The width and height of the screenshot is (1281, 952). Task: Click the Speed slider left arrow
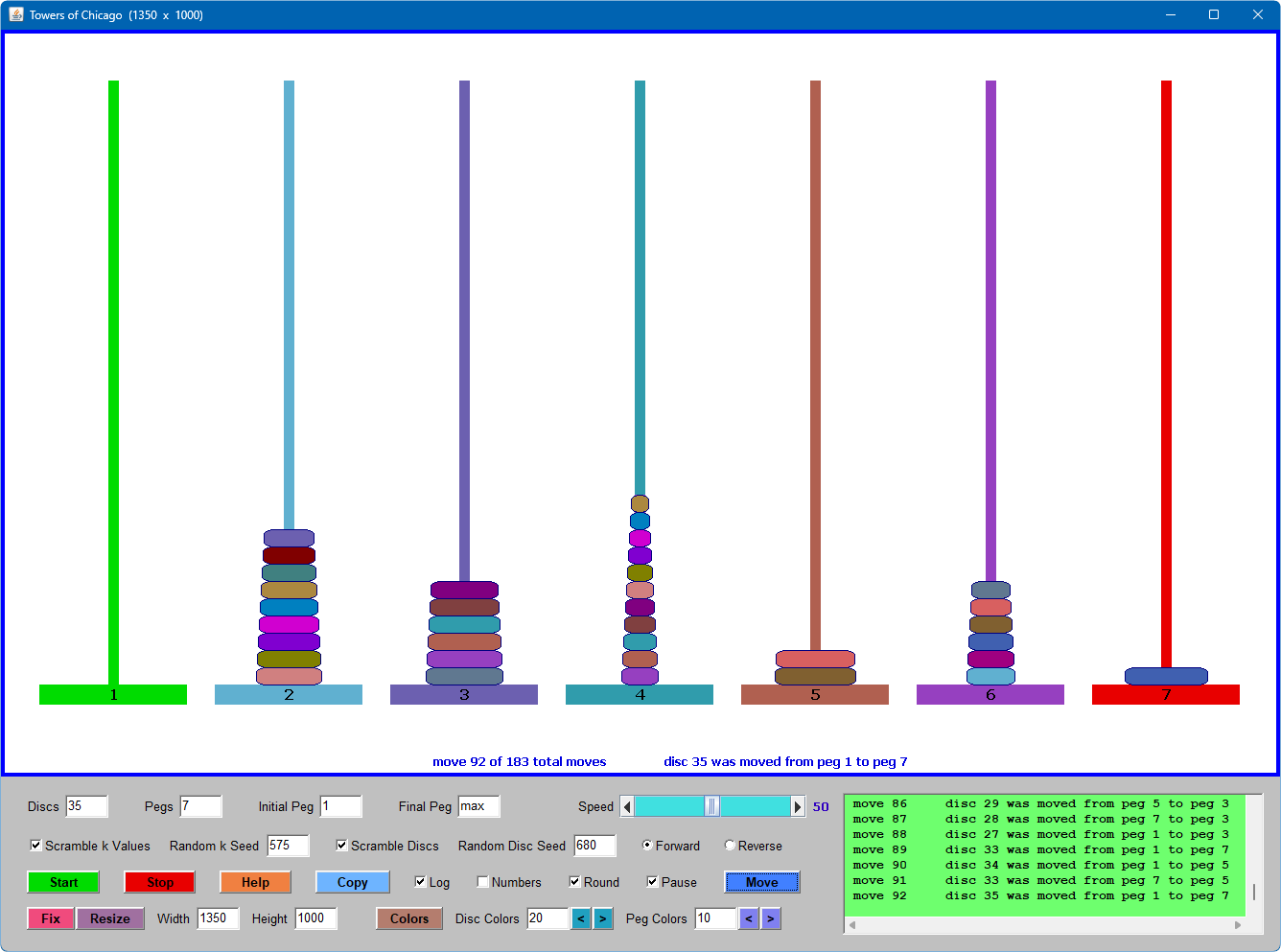[627, 806]
